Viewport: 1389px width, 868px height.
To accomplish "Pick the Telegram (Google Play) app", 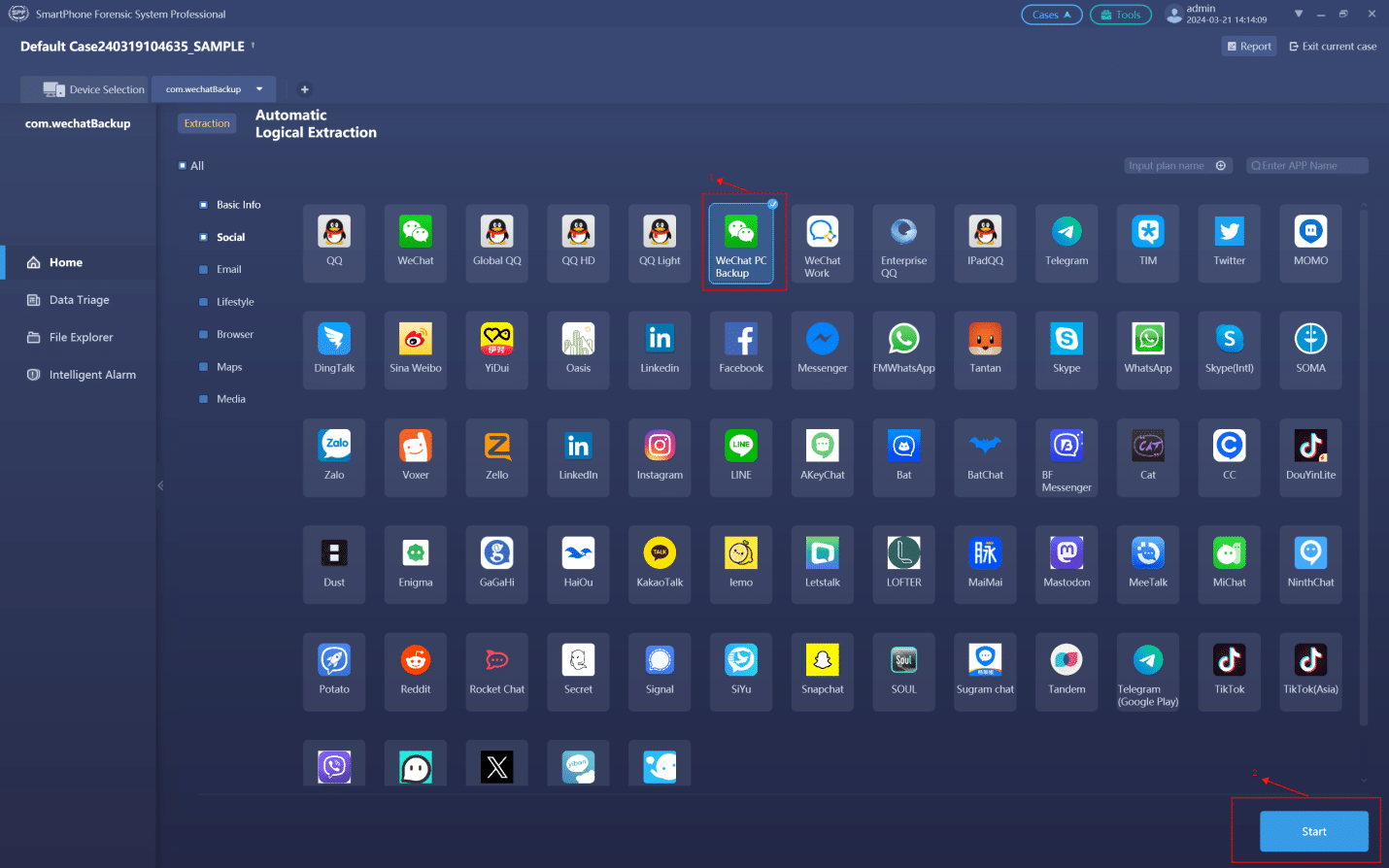I will point(1148,672).
